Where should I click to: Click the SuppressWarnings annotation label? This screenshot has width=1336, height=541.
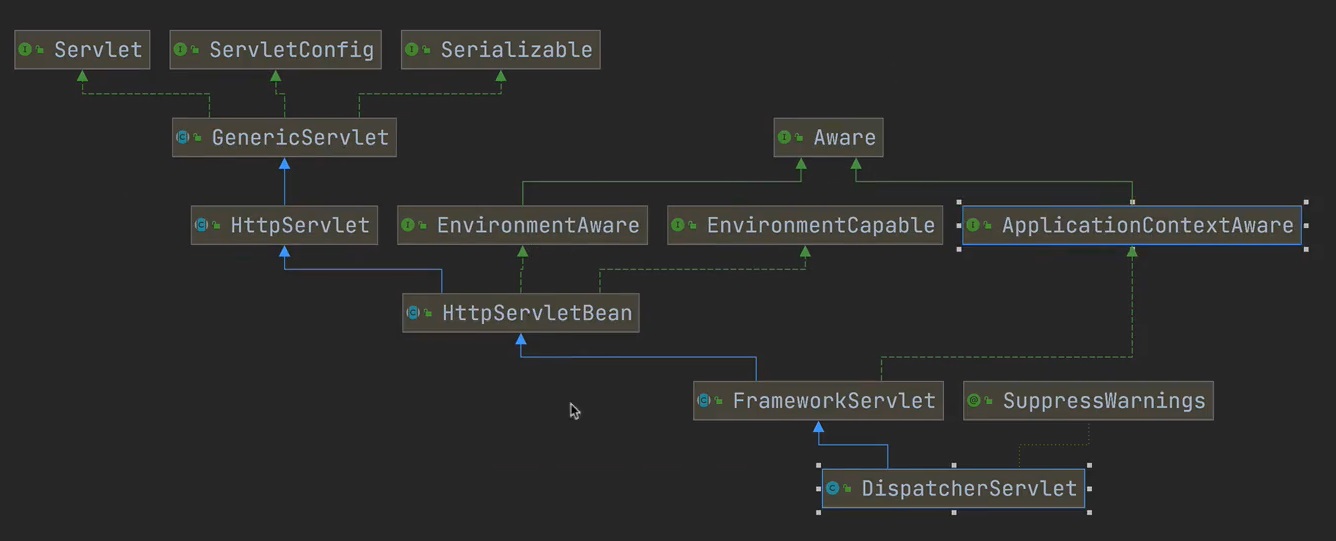coord(1104,401)
